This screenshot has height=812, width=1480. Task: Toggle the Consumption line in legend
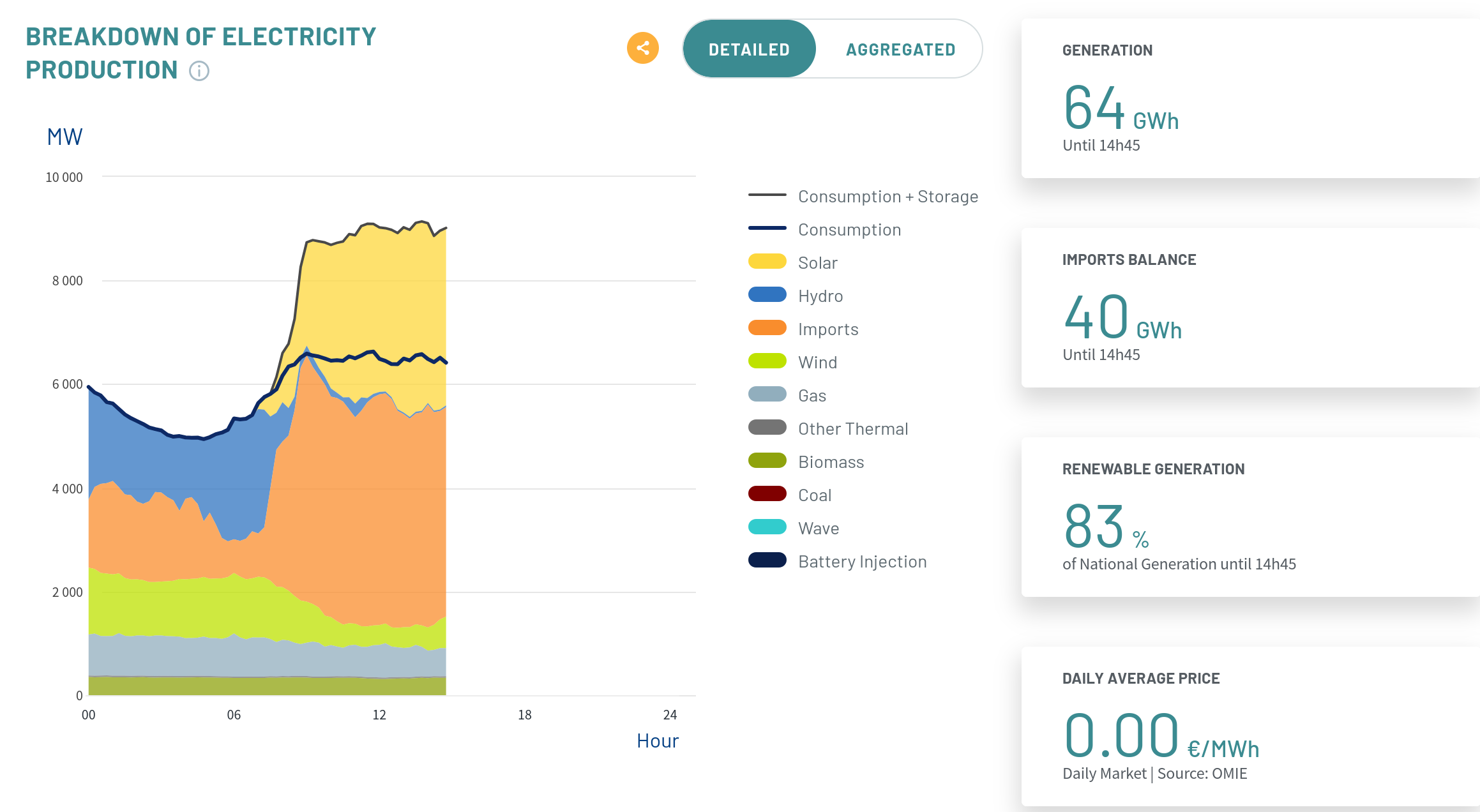(824, 229)
